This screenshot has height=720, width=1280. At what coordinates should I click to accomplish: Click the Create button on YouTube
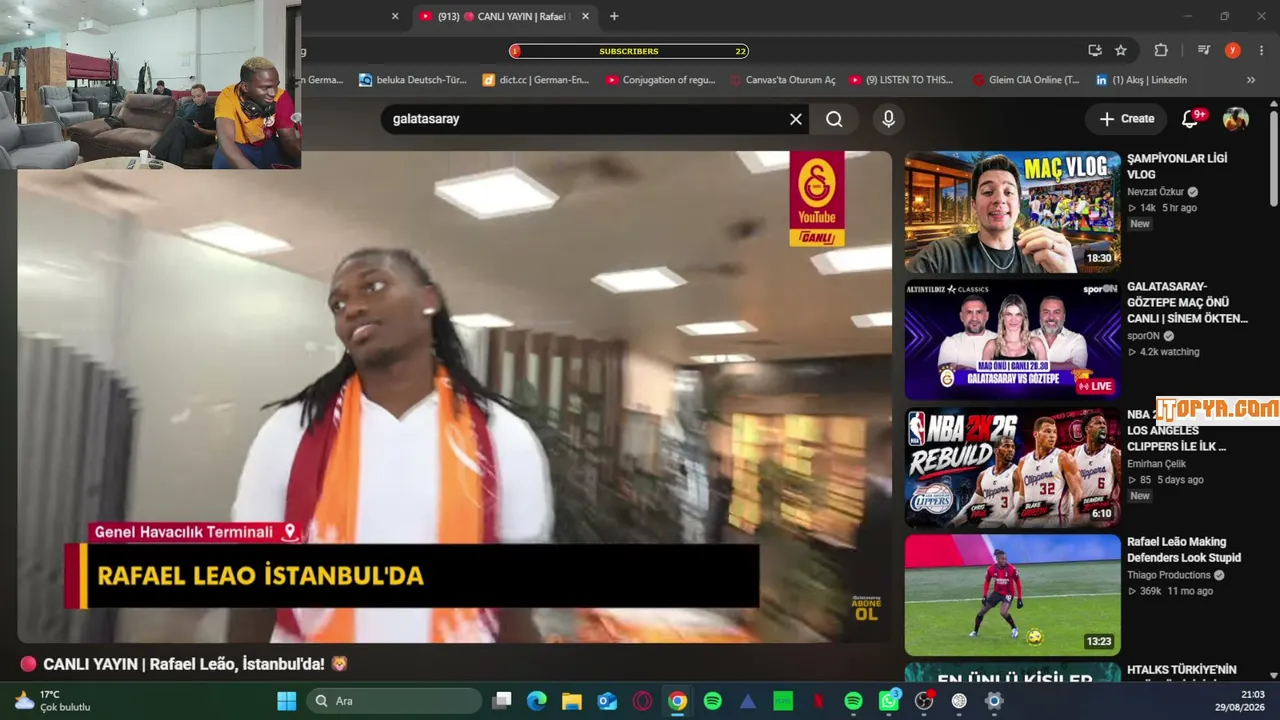click(x=1127, y=119)
